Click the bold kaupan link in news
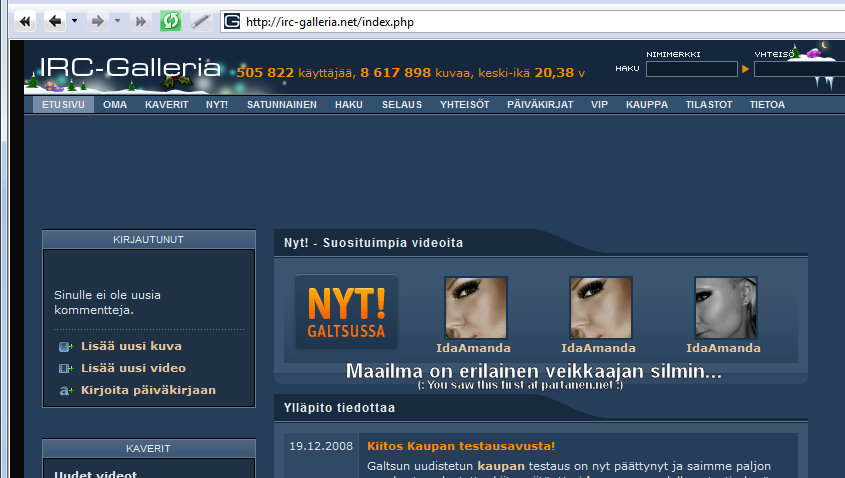Image resolution: width=845 pixels, height=478 pixels. 501,466
